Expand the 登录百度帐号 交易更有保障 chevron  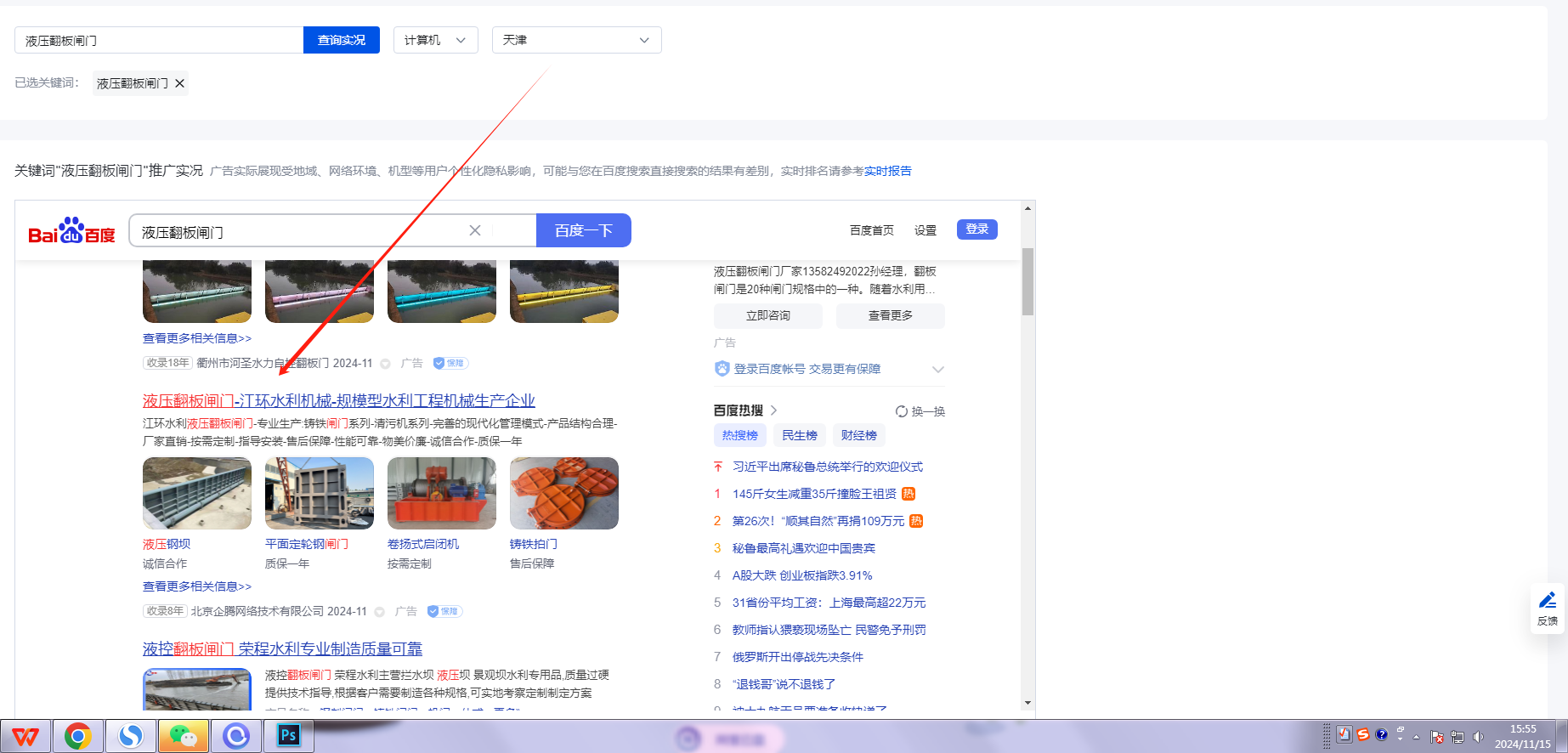pyautogui.click(x=937, y=369)
